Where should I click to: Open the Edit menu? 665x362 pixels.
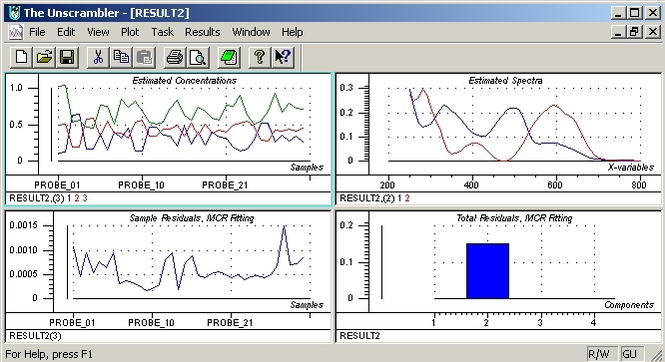(66, 32)
